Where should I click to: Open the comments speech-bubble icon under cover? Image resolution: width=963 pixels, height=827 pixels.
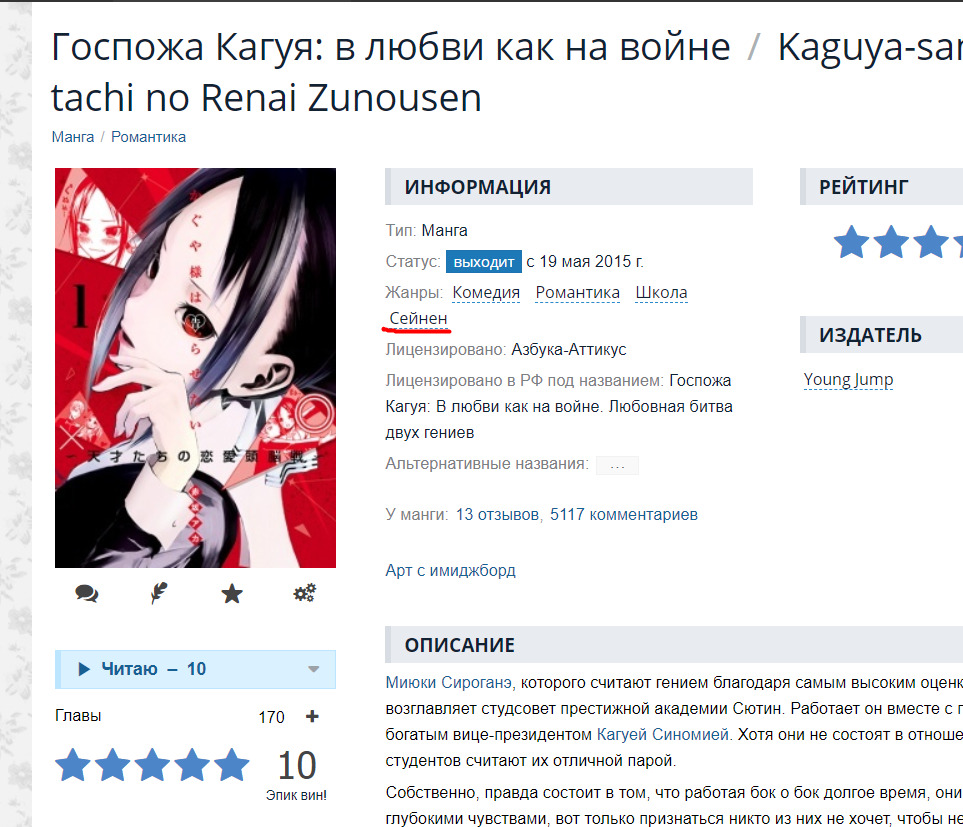[87, 594]
